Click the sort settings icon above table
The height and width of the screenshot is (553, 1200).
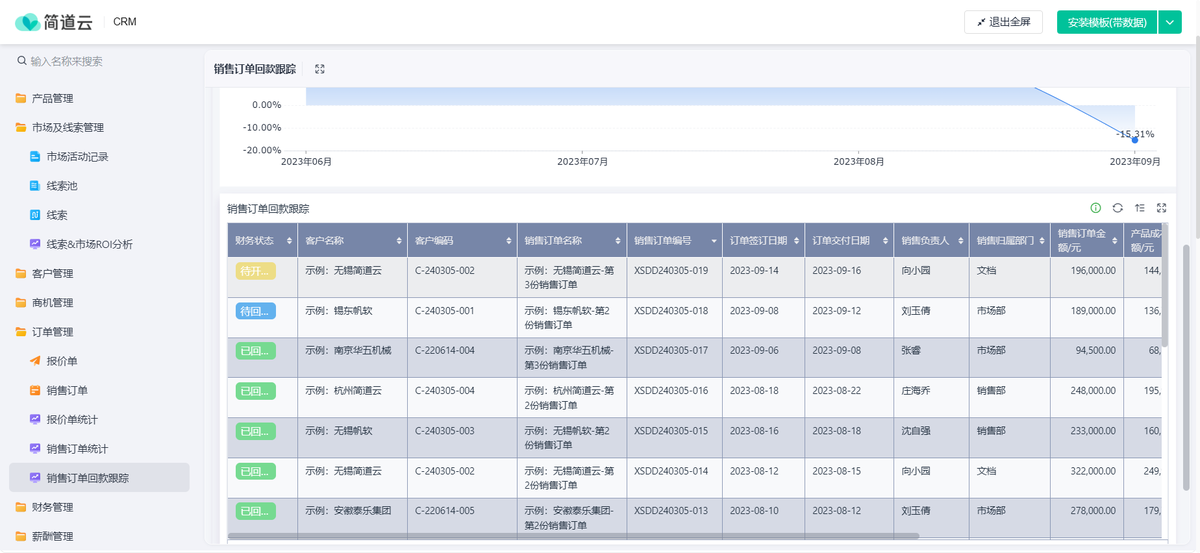tap(1139, 208)
